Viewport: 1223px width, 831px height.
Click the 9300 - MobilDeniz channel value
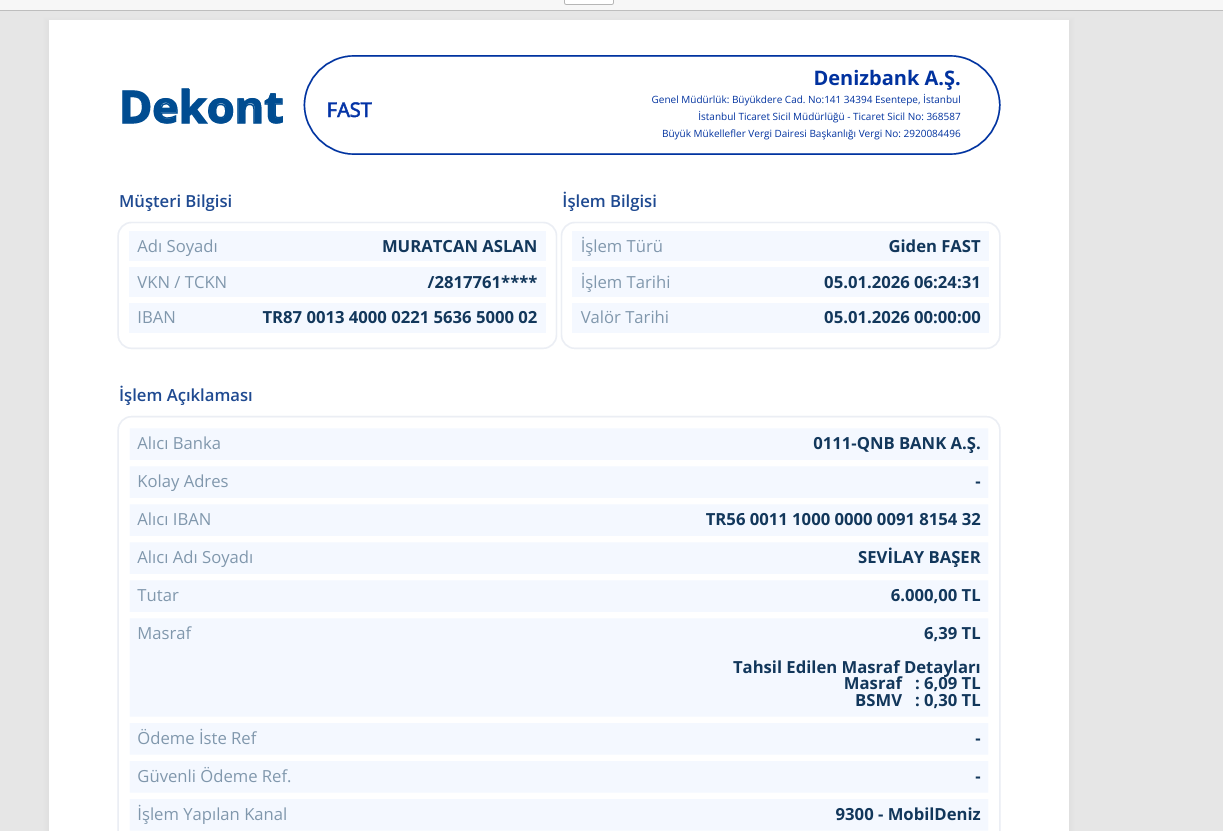tap(908, 814)
